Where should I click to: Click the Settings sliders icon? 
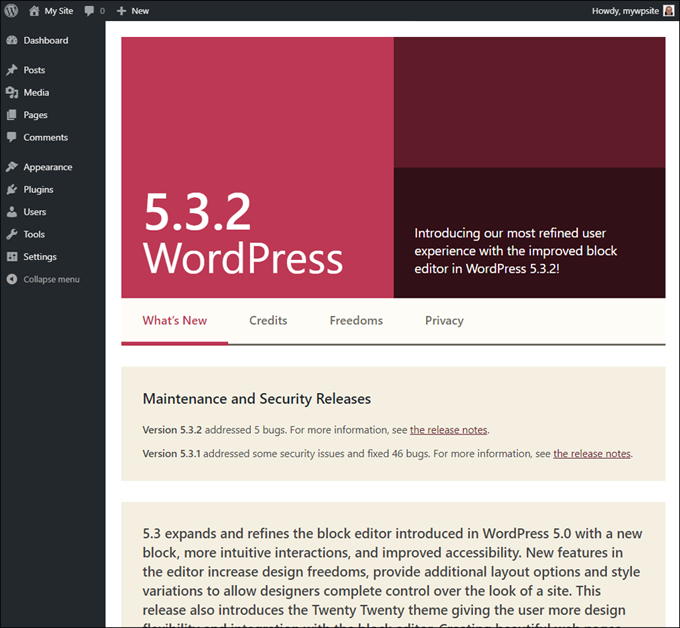12,257
